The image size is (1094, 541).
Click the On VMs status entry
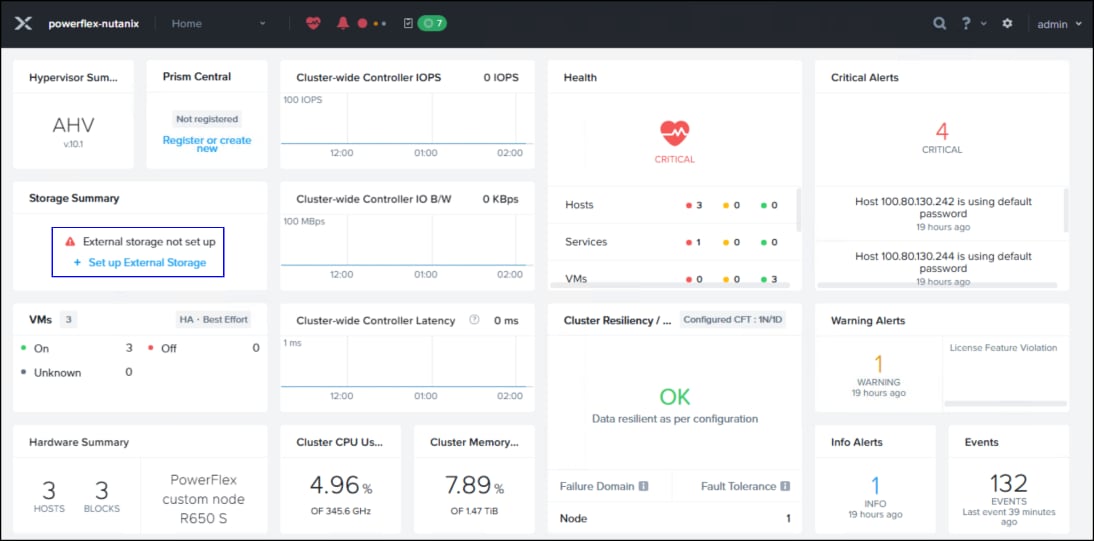coord(77,348)
